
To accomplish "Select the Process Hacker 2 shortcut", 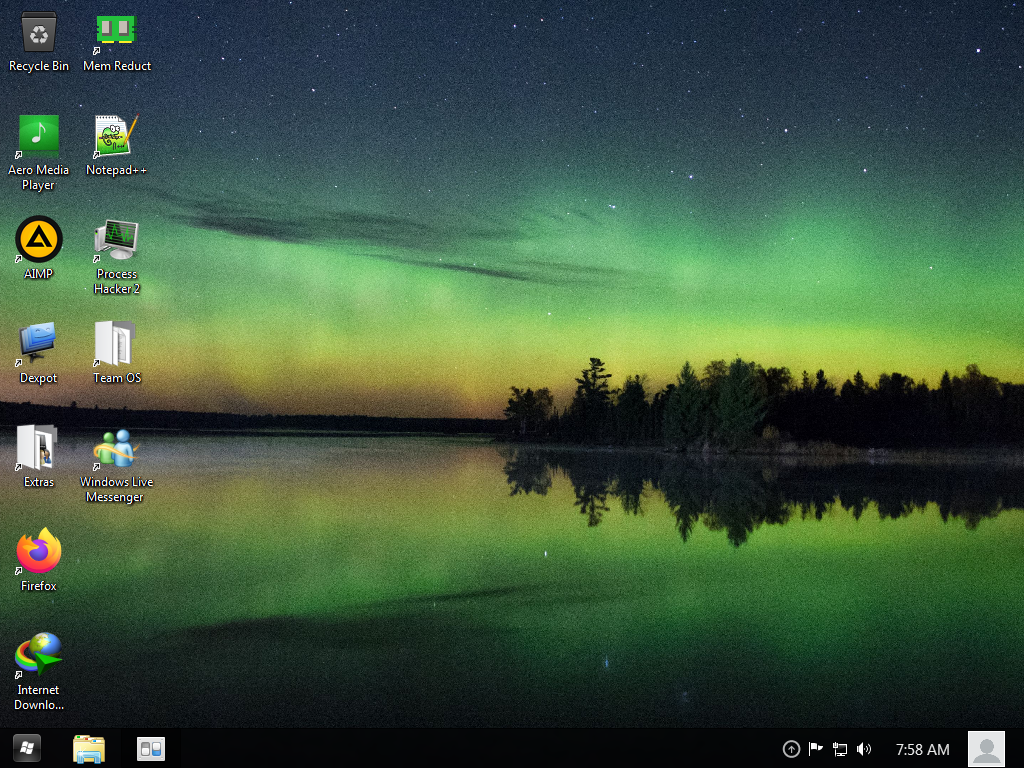I will (116, 241).
